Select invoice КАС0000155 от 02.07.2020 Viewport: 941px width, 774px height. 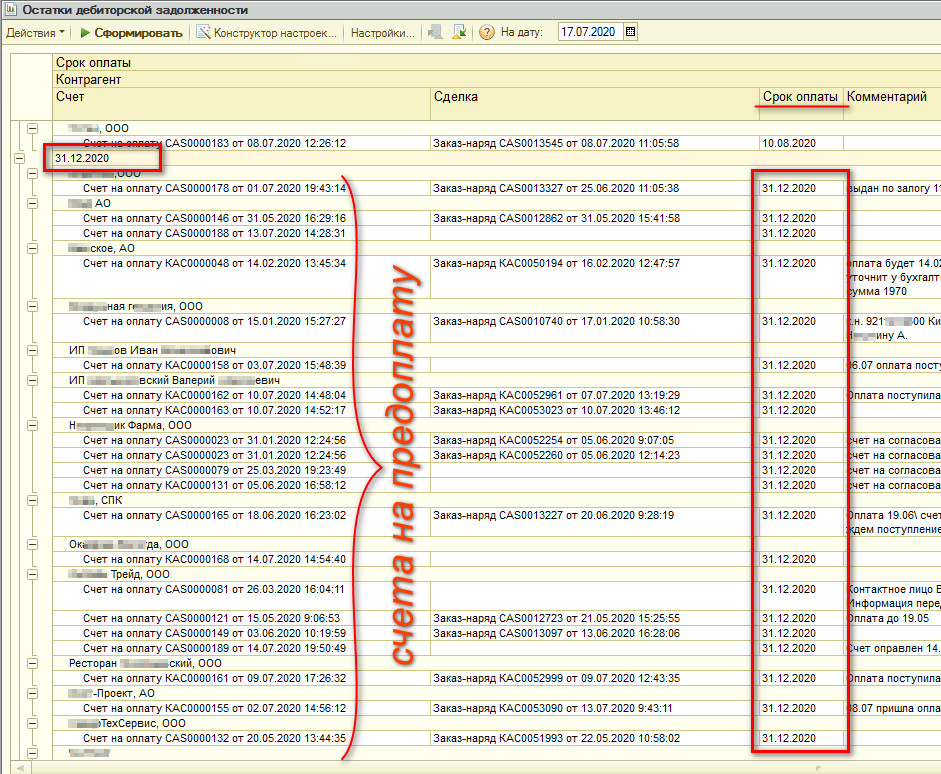[214, 709]
